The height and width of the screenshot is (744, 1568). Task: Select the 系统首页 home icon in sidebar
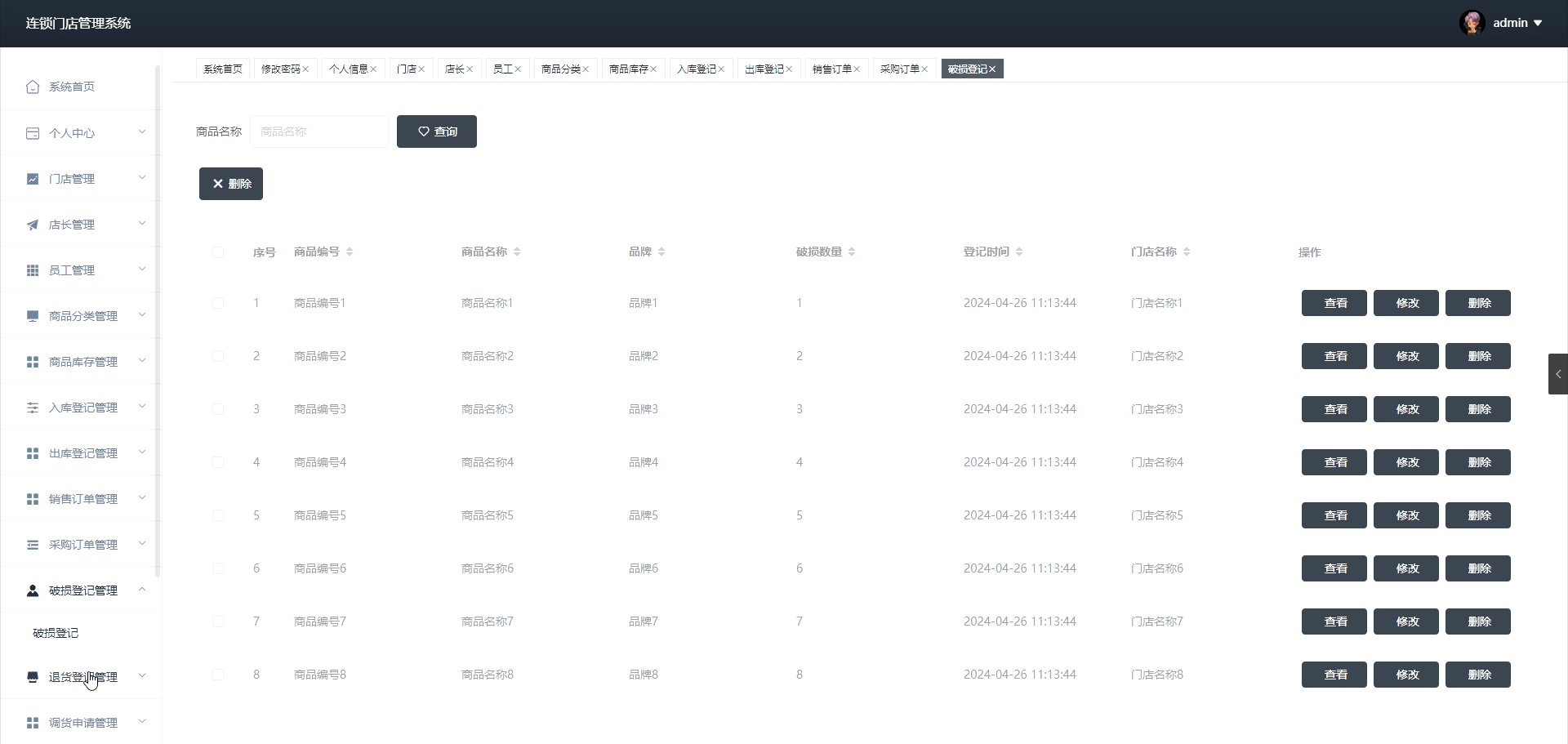pyautogui.click(x=33, y=87)
